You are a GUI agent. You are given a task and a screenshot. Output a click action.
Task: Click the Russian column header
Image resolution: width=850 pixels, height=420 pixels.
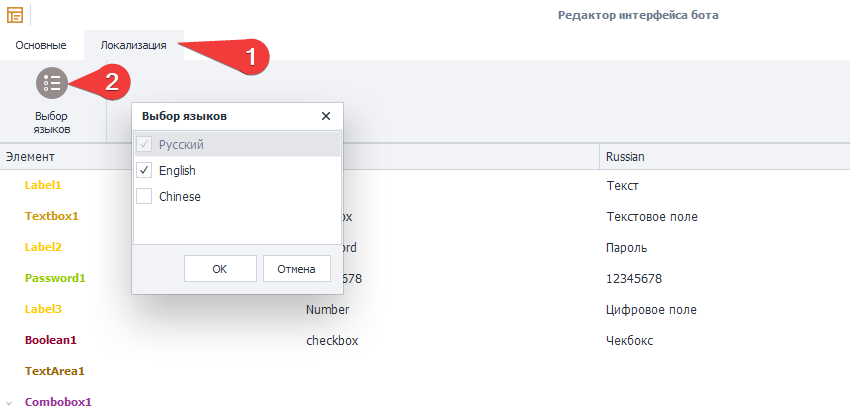tap(625, 157)
